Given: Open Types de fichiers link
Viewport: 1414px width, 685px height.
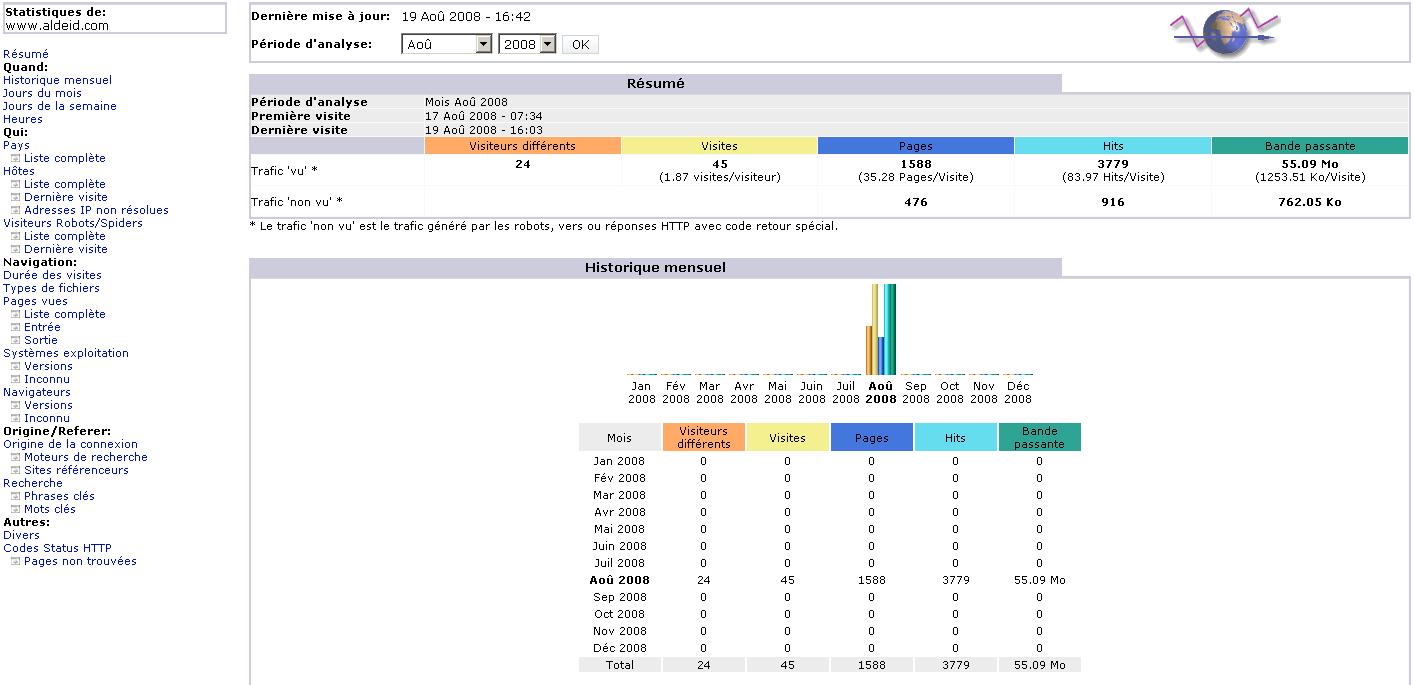Looking at the screenshot, I should (x=51, y=288).
